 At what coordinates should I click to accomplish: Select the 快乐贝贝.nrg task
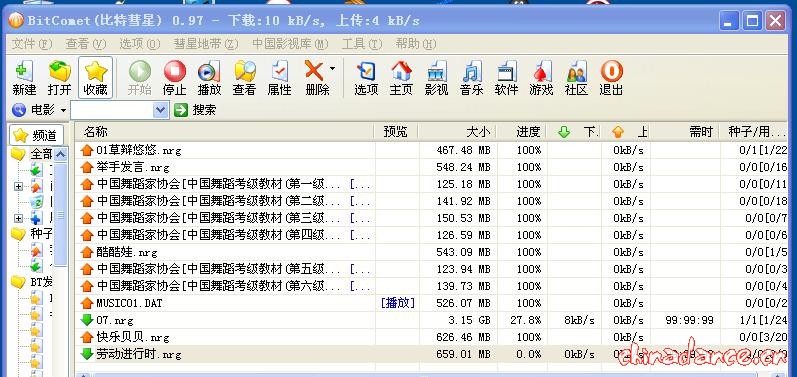coord(432,337)
